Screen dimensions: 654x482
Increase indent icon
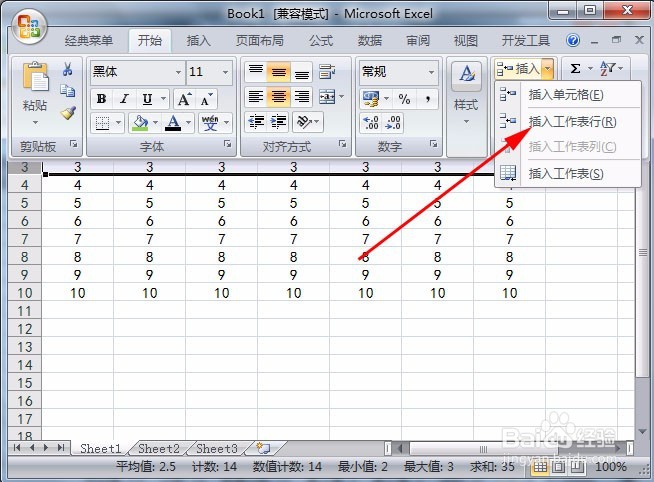278,122
